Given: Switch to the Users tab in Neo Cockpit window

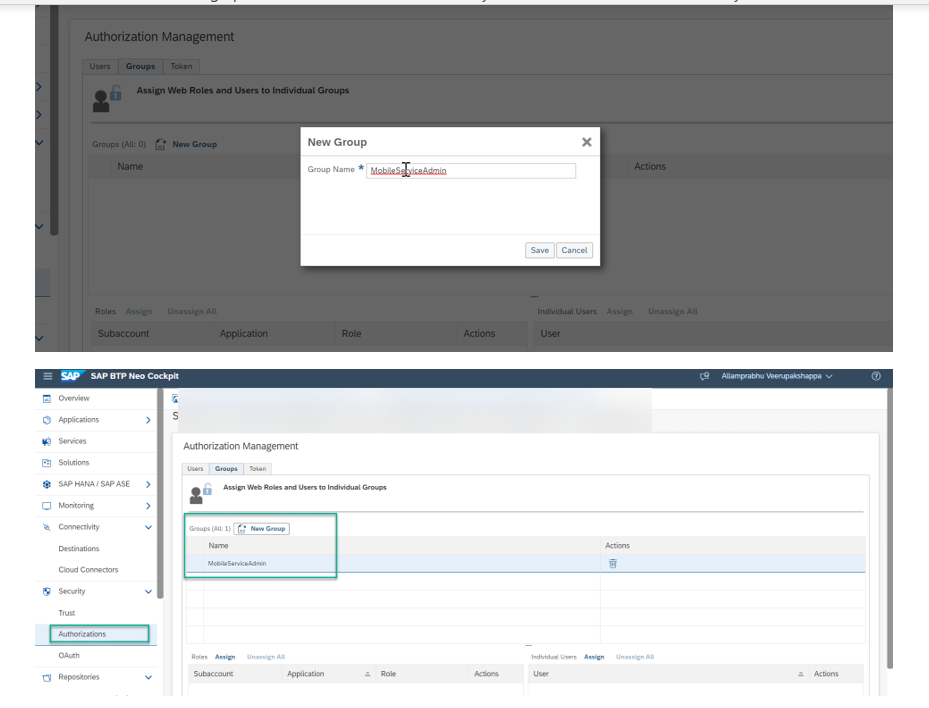Looking at the screenshot, I should tap(195, 469).
